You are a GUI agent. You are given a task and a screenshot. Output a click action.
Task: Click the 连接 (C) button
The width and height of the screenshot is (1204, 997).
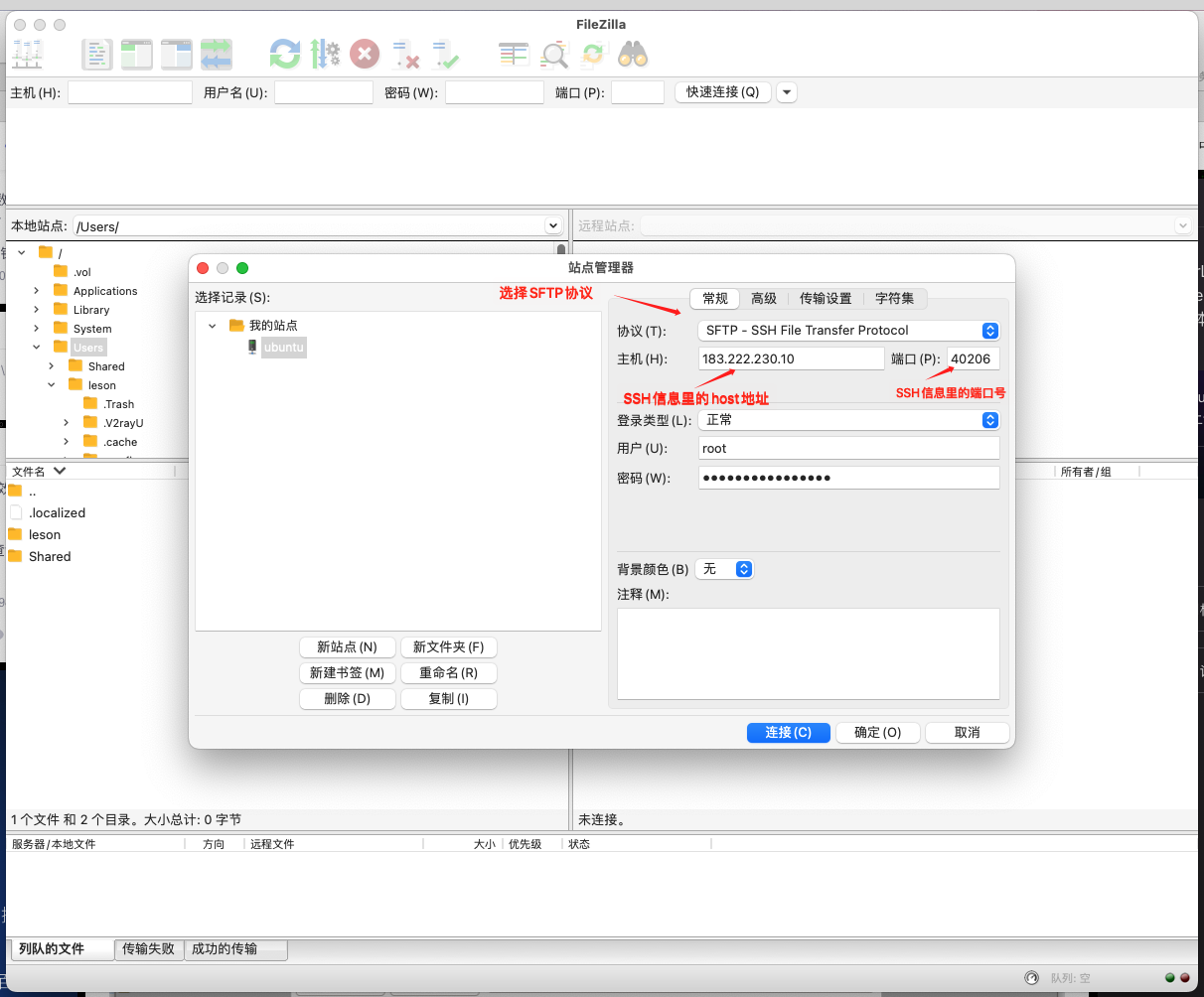788,732
